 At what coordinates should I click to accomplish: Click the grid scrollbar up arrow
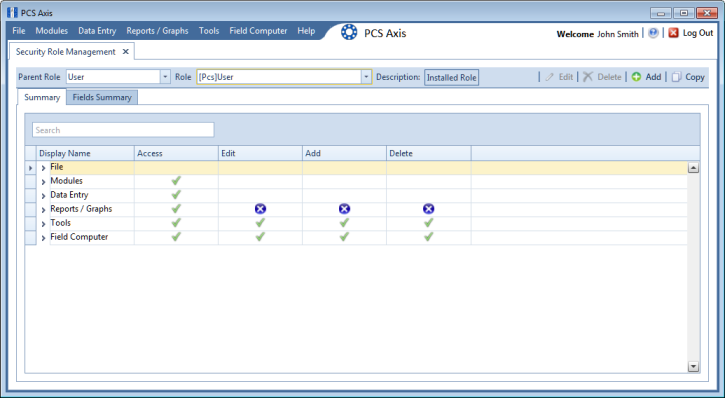[x=693, y=168]
